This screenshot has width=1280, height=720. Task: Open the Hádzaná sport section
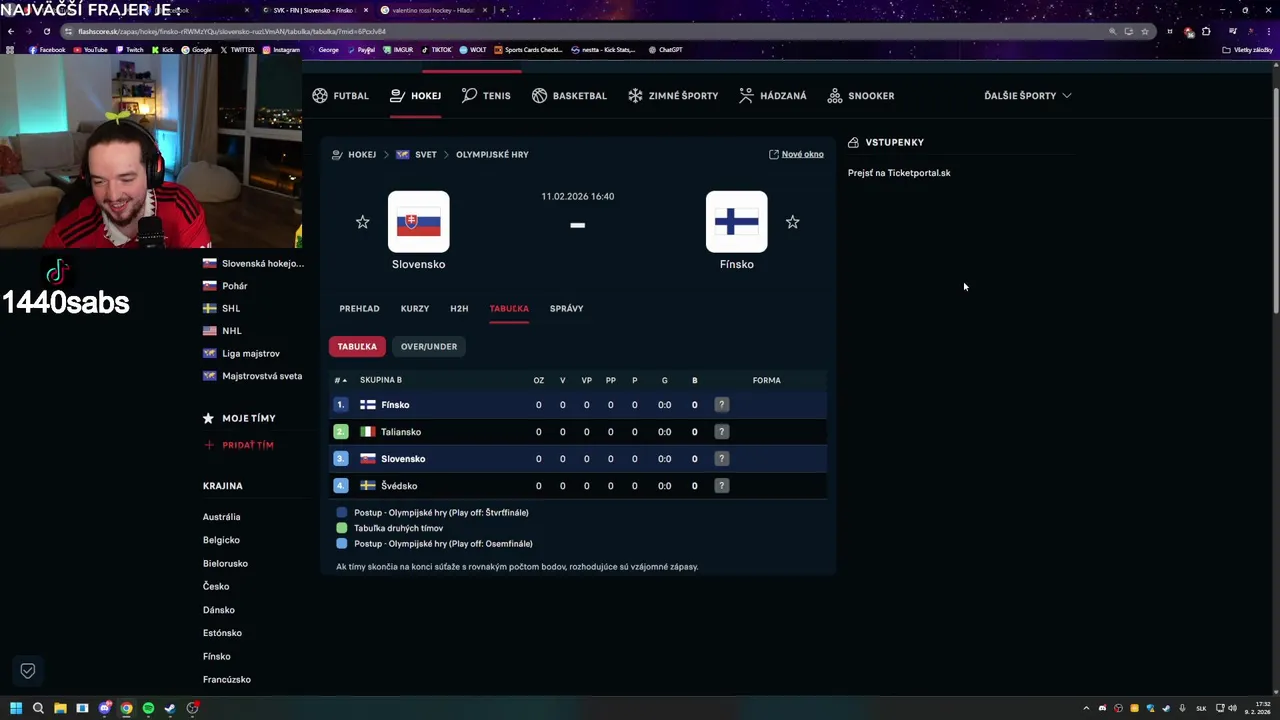click(x=773, y=96)
